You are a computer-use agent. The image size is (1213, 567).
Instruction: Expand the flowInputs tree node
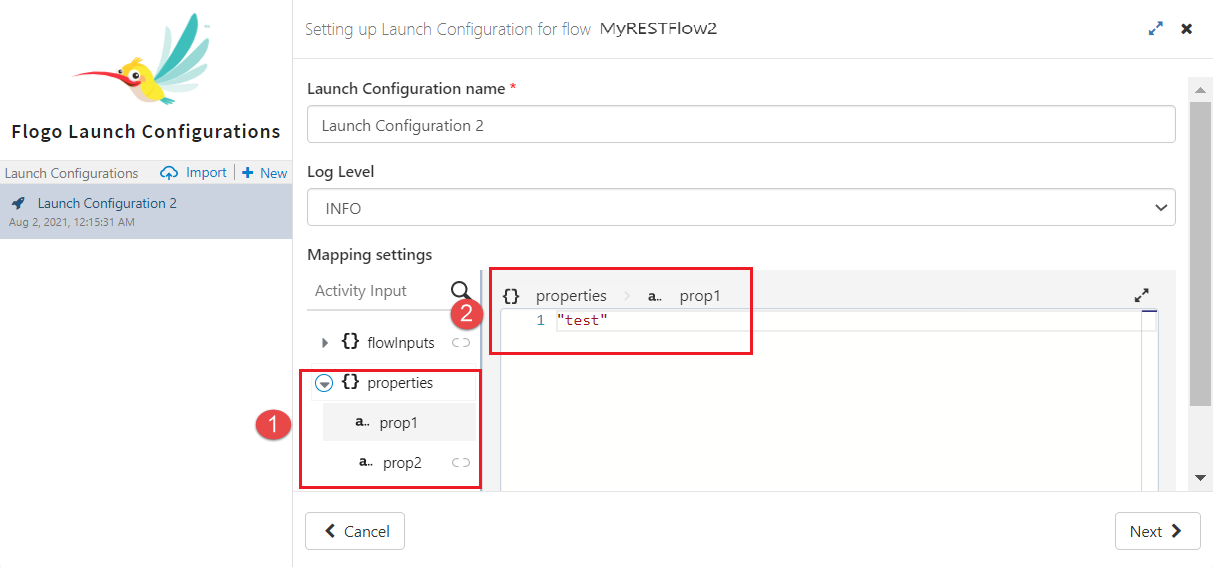325,343
